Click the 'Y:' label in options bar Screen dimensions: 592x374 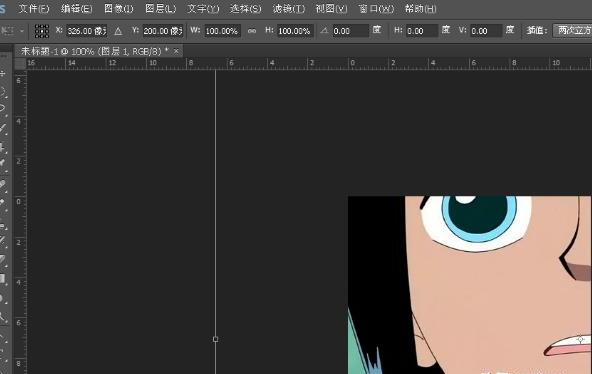(x=135, y=30)
